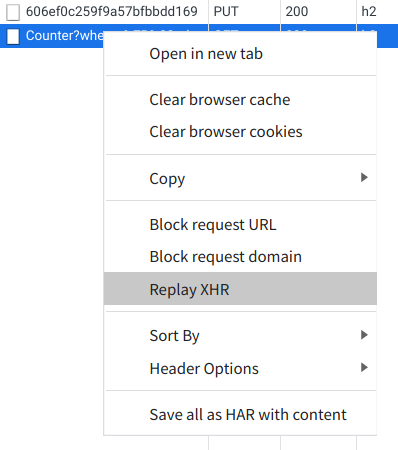
Task: Open the Sort By submenu
Action: pyautogui.click(x=240, y=335)
